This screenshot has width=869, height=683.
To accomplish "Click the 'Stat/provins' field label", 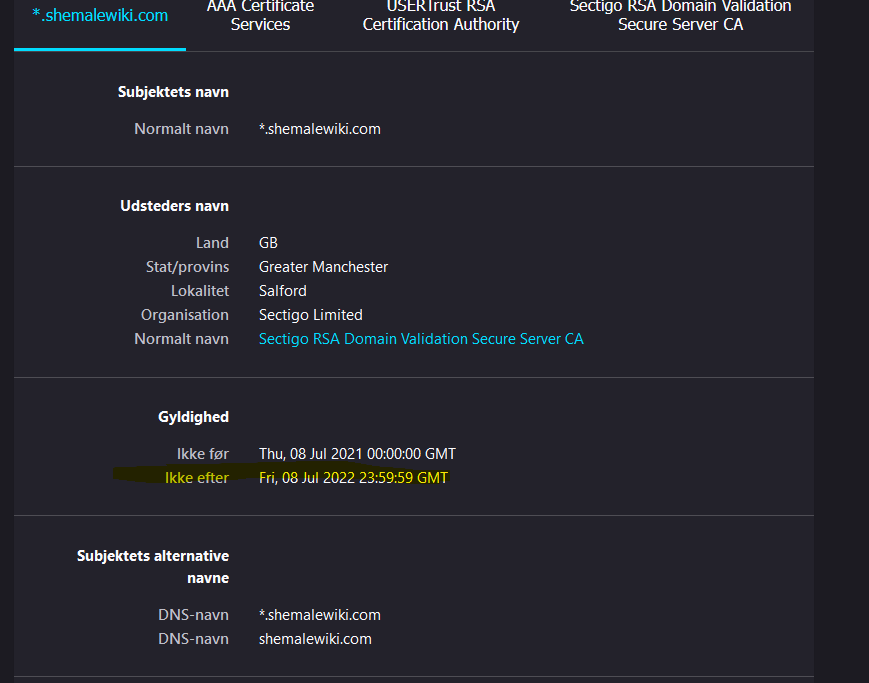I will (187, 267).
